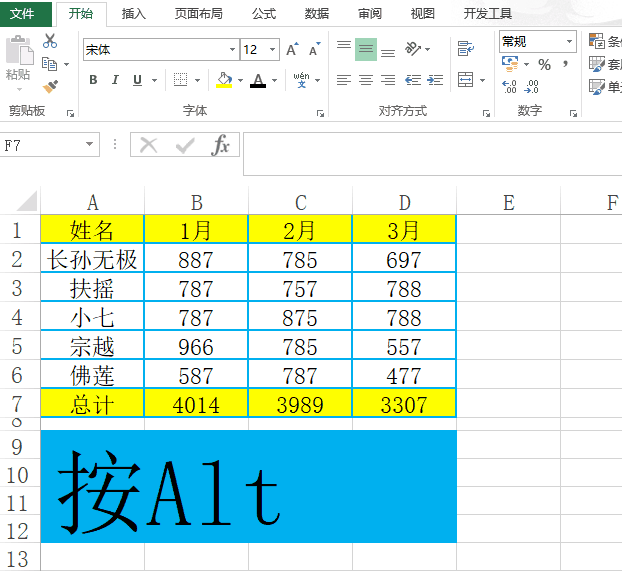Viewport: 622px width, 571px height.
Task: Increase indent icon
Action: [435, 80]
